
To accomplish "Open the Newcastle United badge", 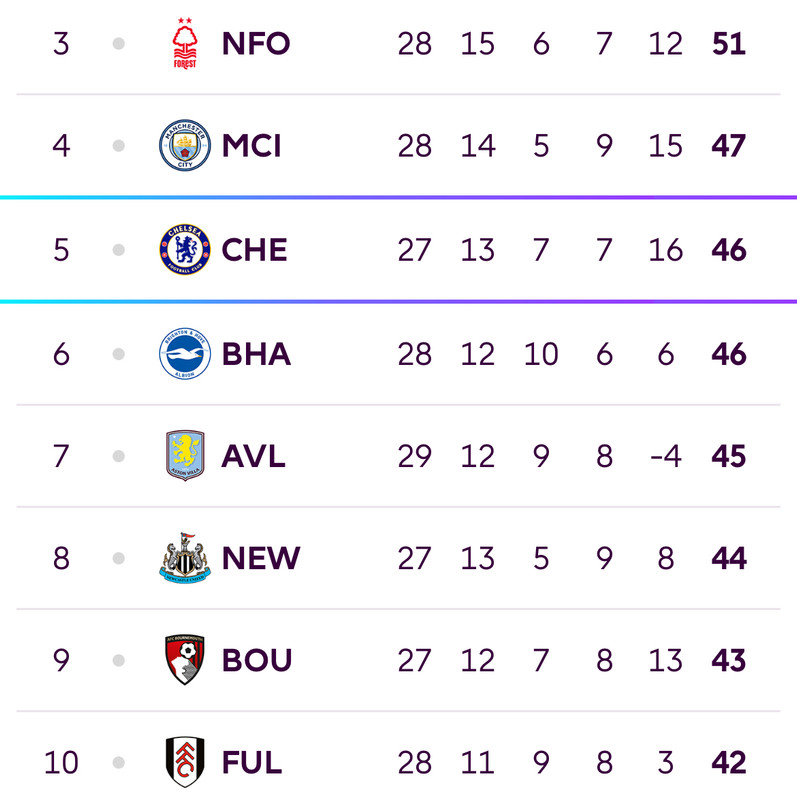I will click(185, 558).
